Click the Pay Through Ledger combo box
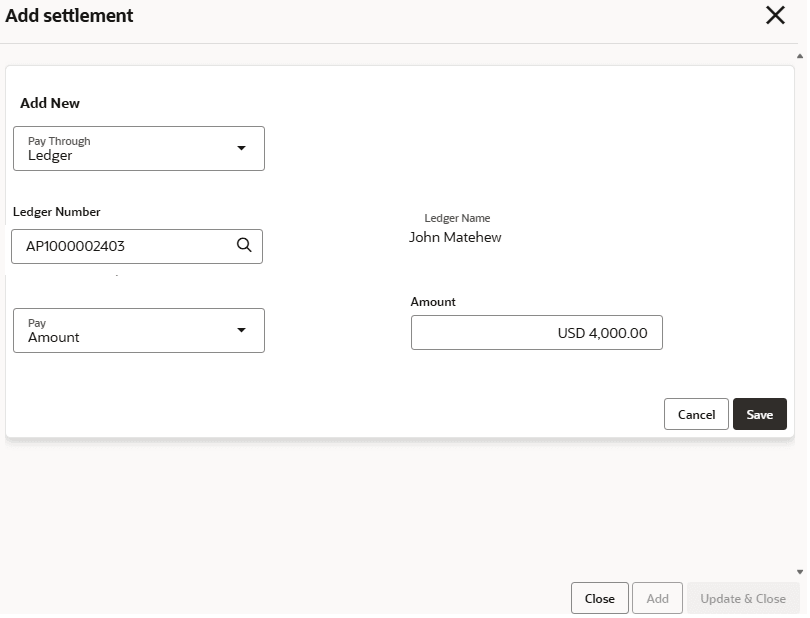 (x=139, y=149)
